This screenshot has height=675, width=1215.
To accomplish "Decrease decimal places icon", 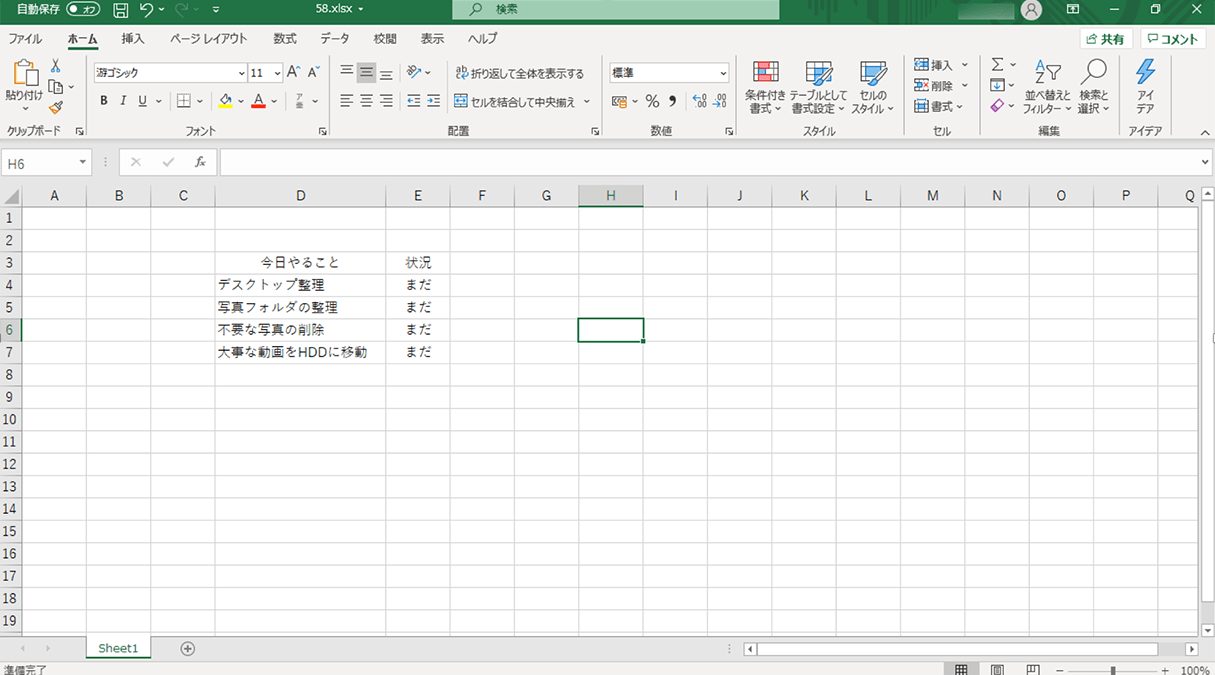I will pos(720,101).
